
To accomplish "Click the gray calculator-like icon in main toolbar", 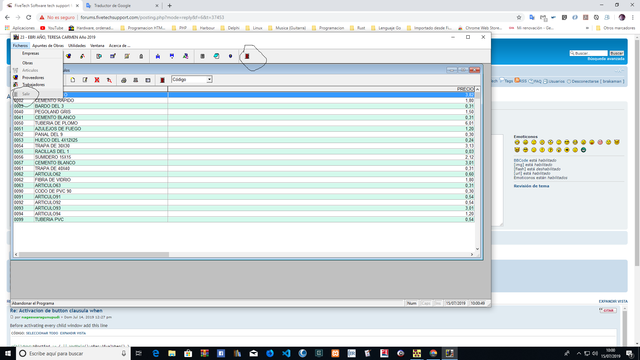I will pos(202,56).
